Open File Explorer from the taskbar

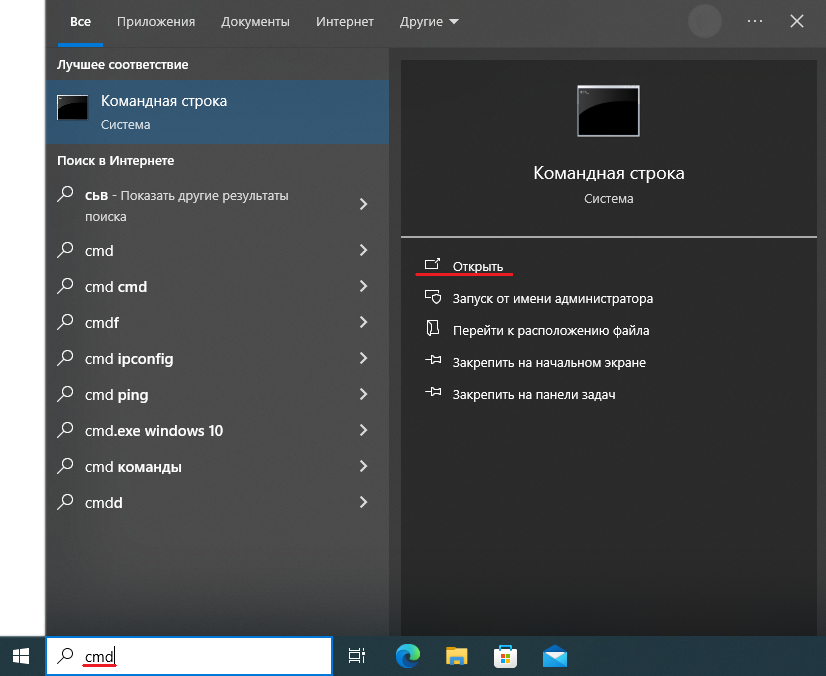click(456, 656)
